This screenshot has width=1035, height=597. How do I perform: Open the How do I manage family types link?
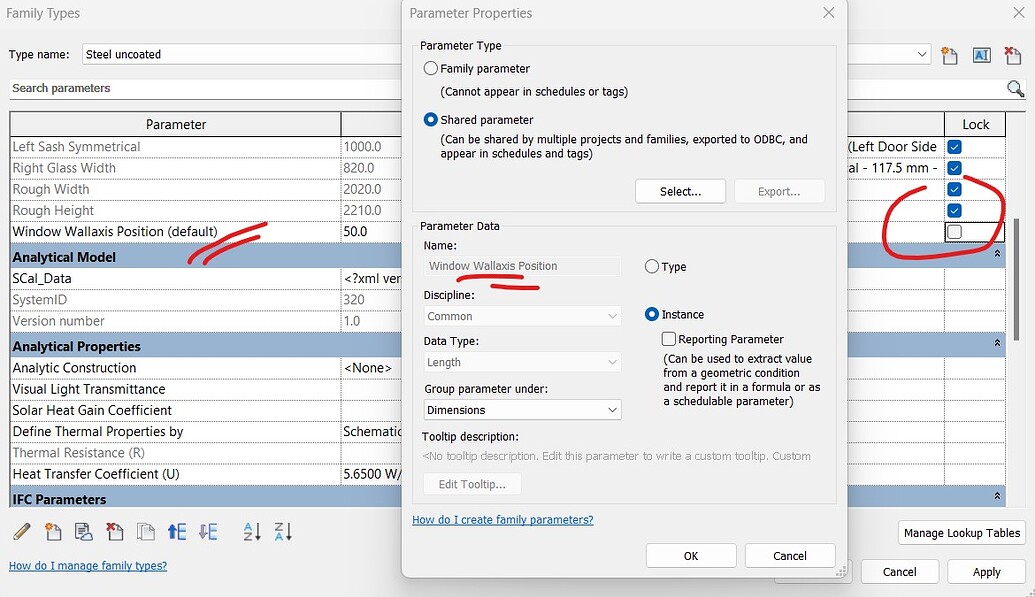tap(87, 565)
